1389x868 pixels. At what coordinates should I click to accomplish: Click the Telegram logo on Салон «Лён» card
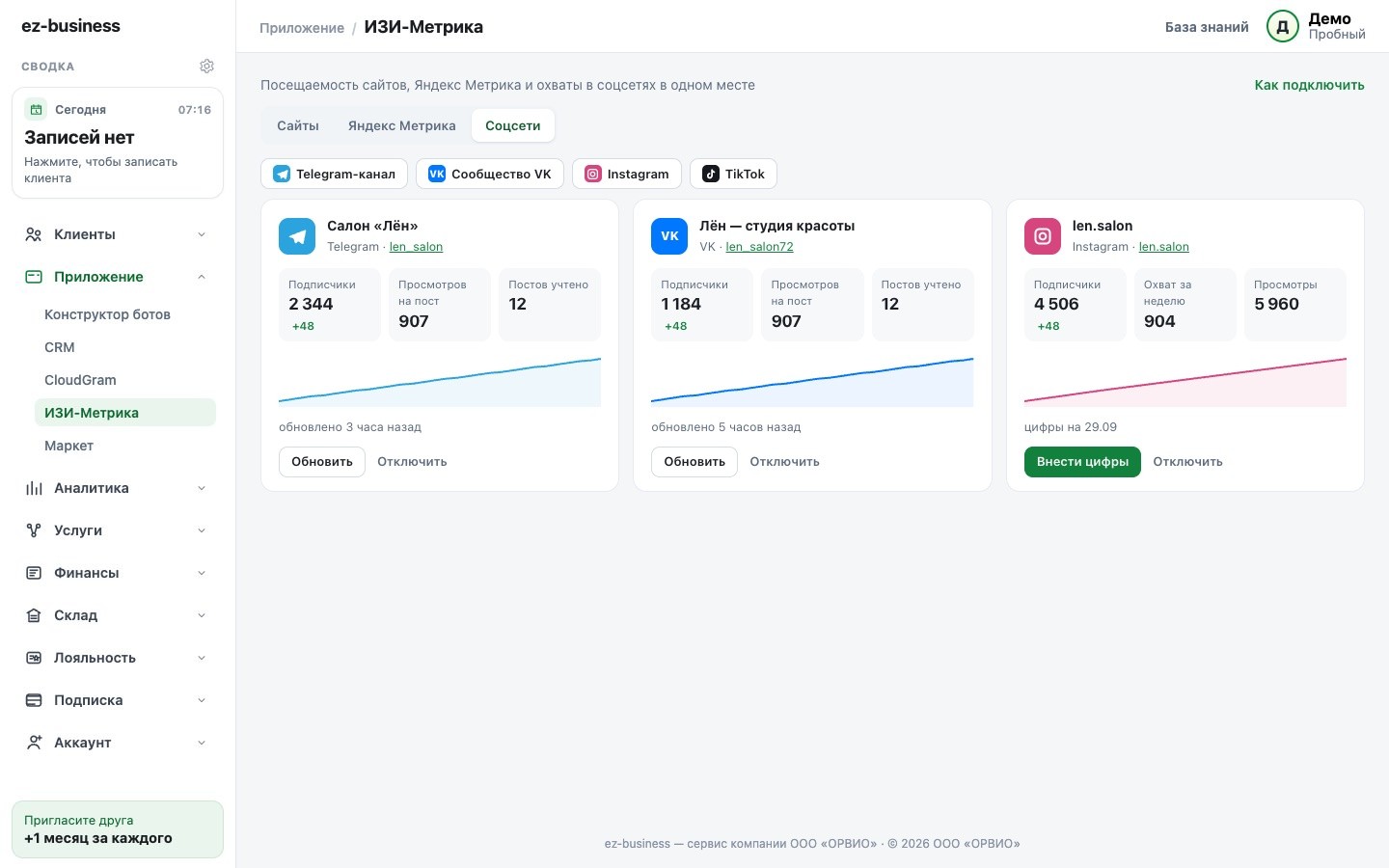297,236
